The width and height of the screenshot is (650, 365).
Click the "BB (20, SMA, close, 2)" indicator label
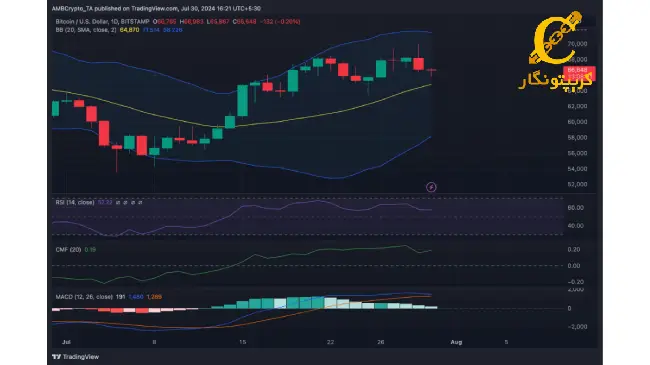tap(86, 30)
